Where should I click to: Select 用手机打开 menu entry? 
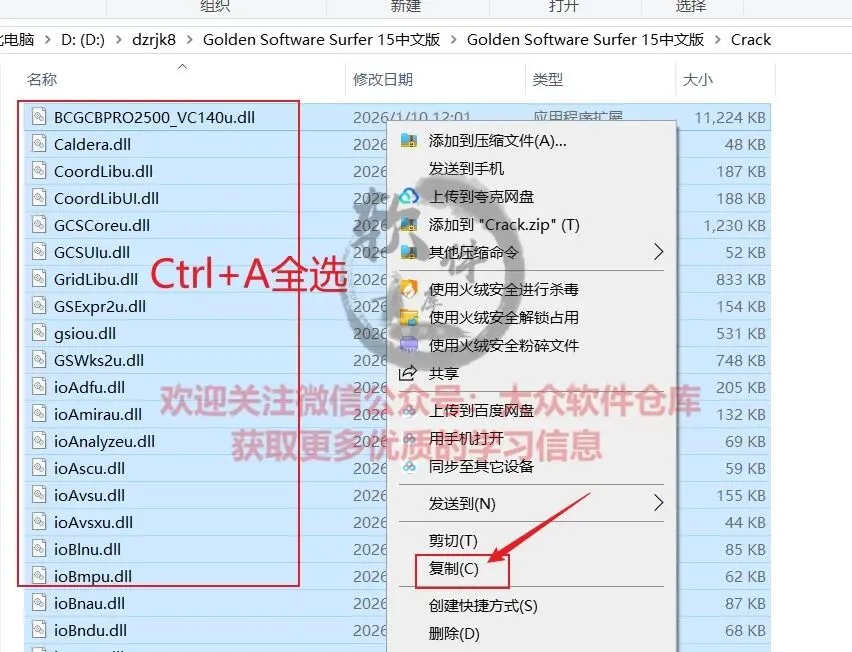pyautogui.click(x=466, y=438)
